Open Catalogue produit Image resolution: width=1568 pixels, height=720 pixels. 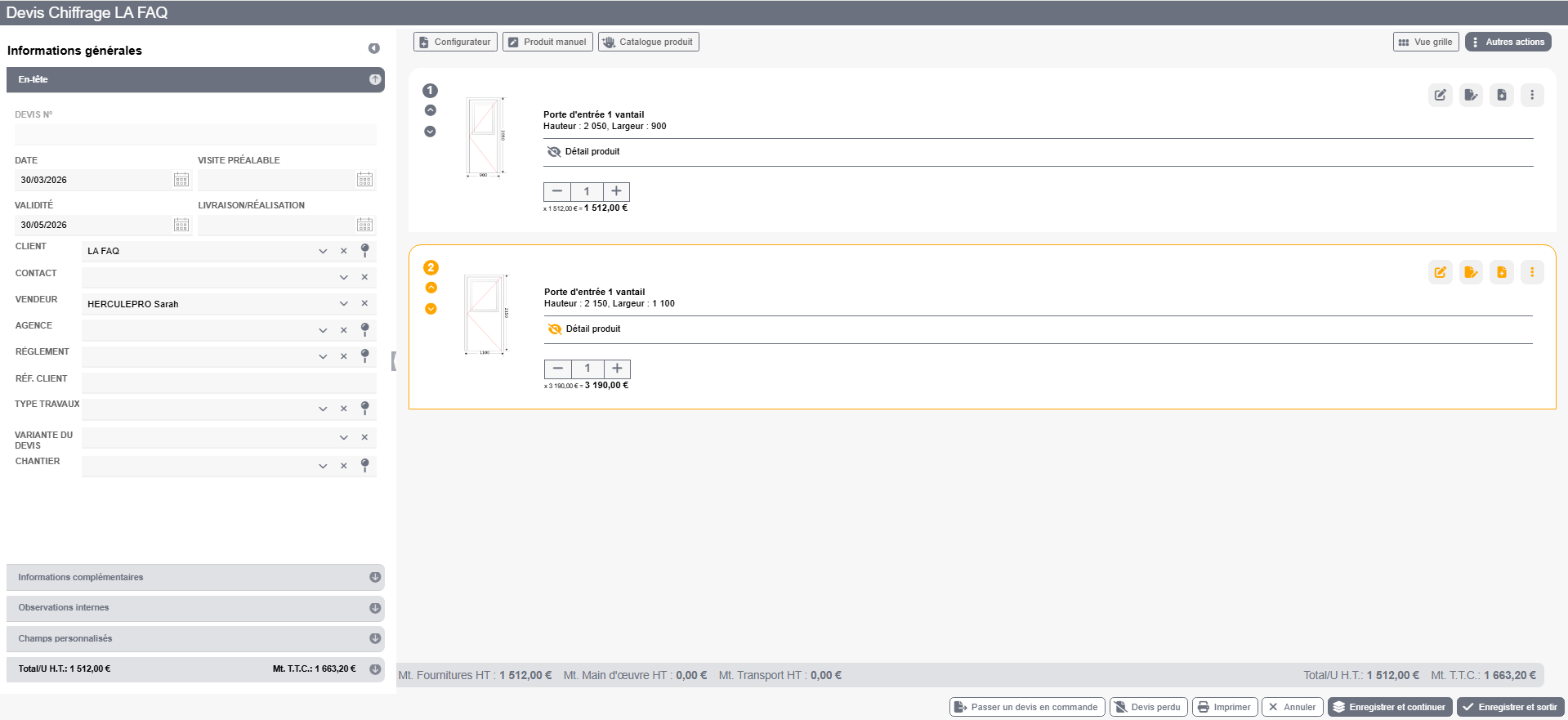649,42
